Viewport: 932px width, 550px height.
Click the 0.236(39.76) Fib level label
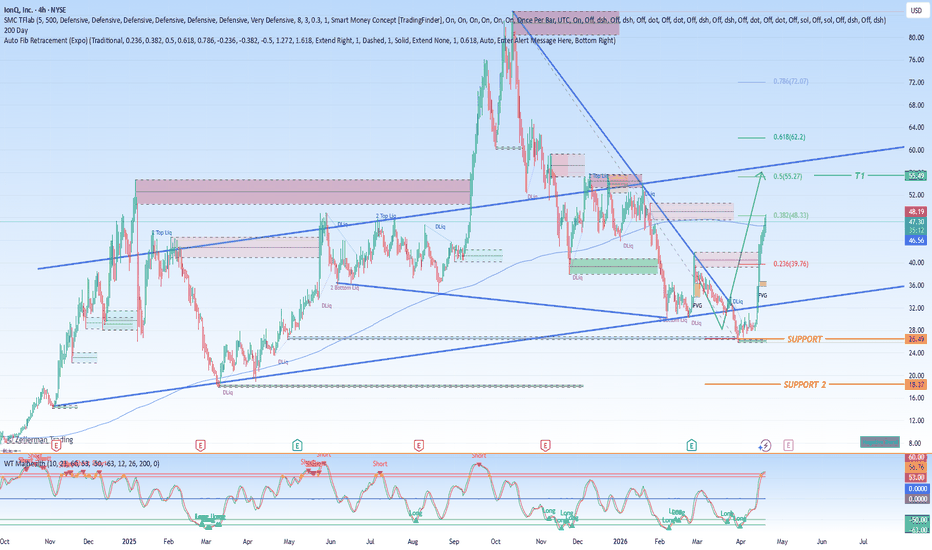[x=791, y=264]
